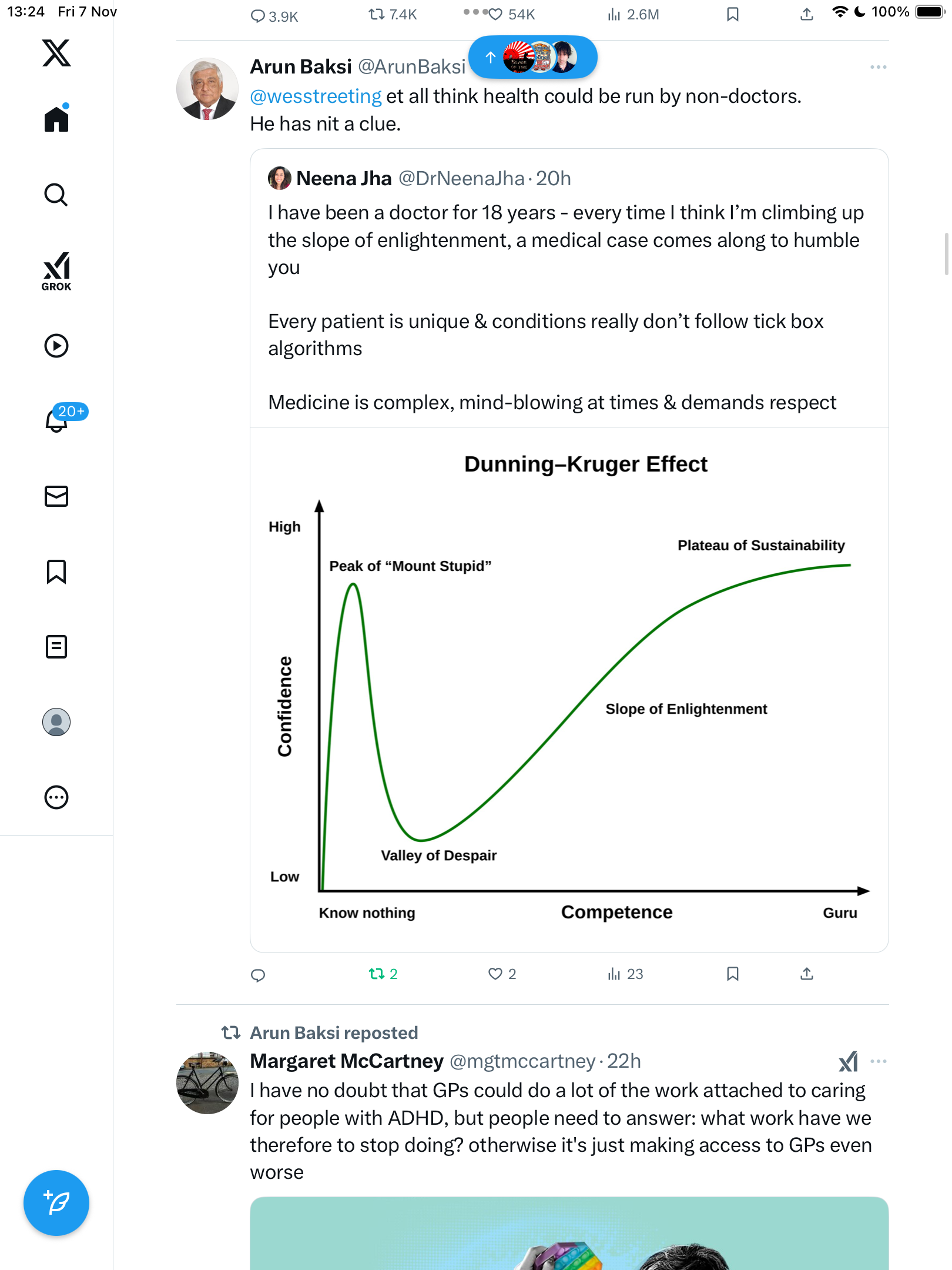
Task: Open profile avatar in sidebar
Action: 56,722
